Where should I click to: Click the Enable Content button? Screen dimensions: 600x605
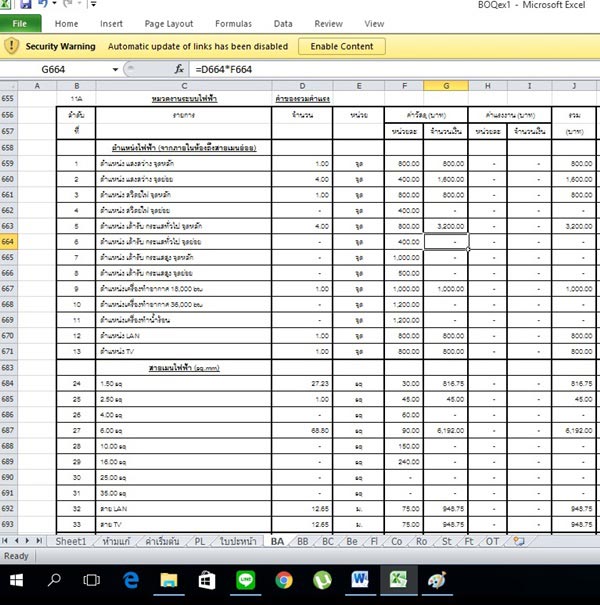point(342,46)
